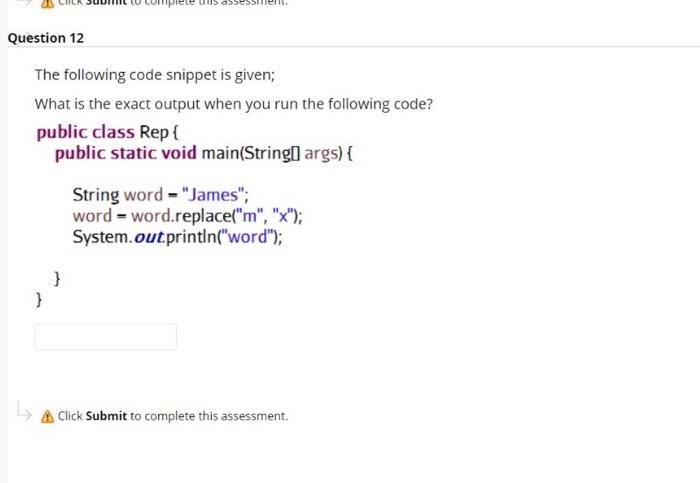700x483 pixels.
Task: Click the closing brace of main method
Action: [57, 278]
